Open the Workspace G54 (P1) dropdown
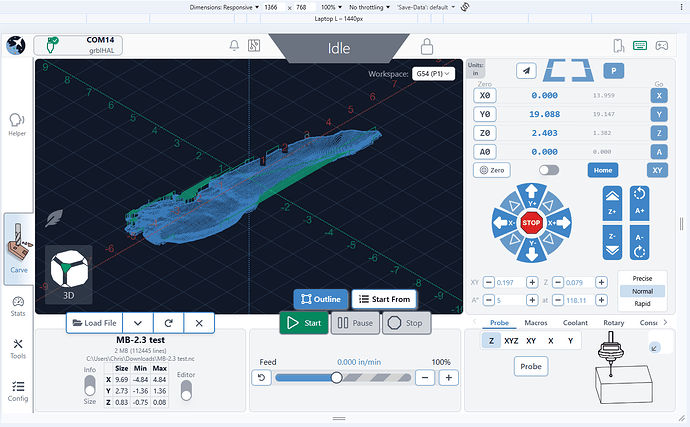690x427 pixels. (436, 75)
